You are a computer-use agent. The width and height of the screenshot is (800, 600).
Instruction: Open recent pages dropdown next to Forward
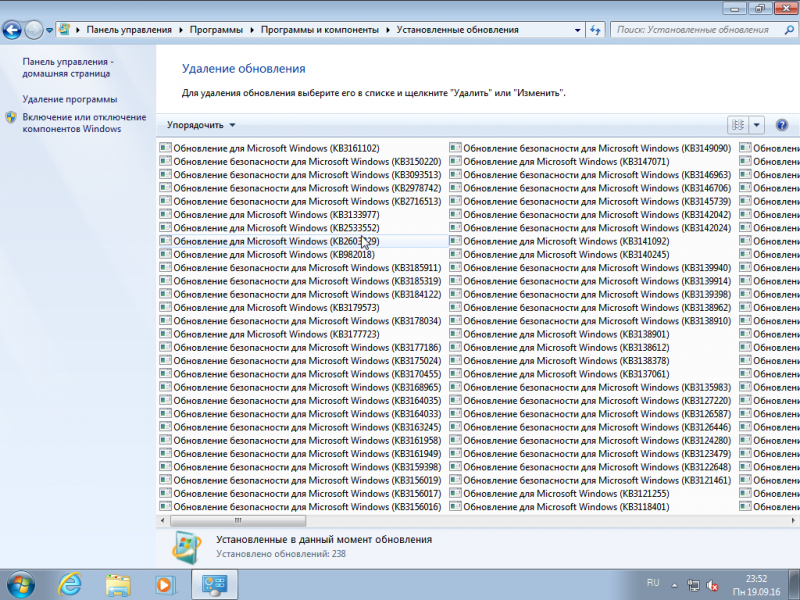coord(49,30)
